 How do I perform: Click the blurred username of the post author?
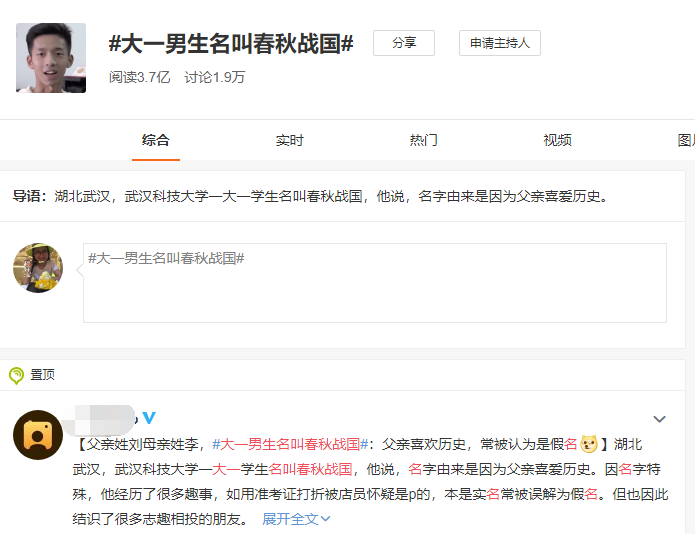click(x=105, y=417)
